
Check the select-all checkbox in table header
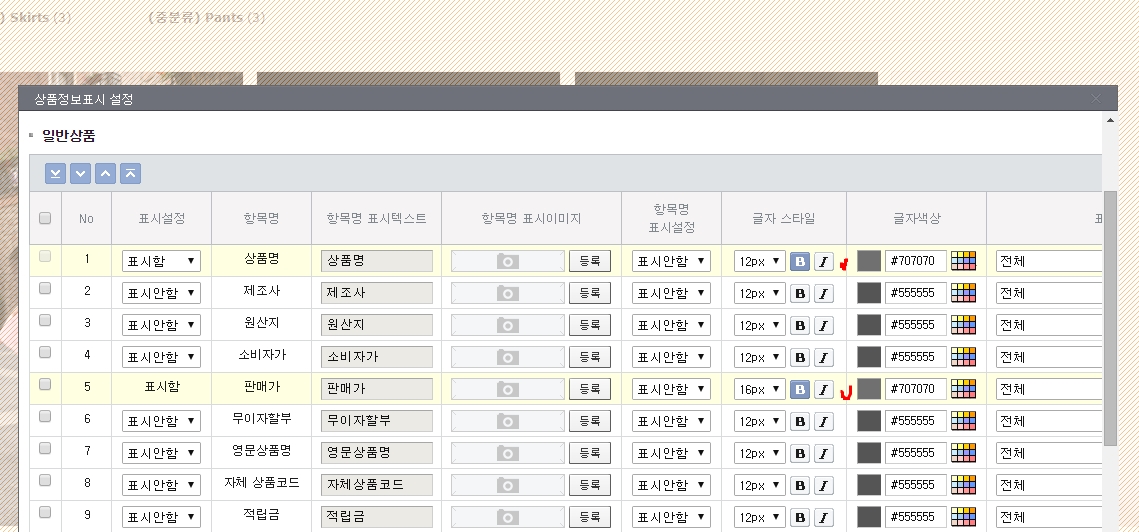click(45, 218)
